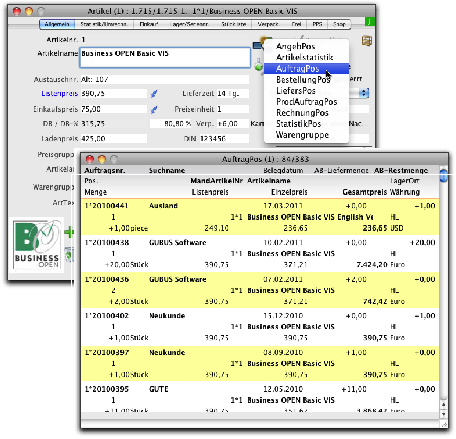The width and height of the screenshot is (456, 439).
Task: Click the Belegdatum 17.03.2011 cell
Action: (x=283, y=206)
